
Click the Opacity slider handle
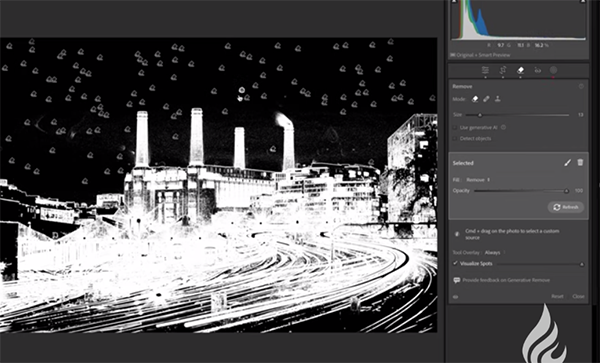(566, 191)
